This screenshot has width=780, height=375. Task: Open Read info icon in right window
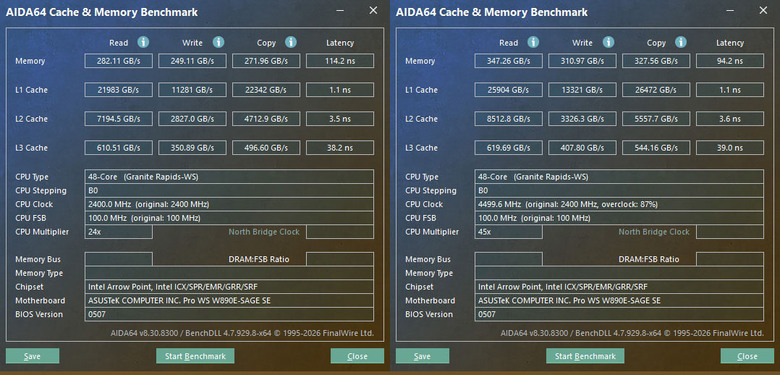533,42
